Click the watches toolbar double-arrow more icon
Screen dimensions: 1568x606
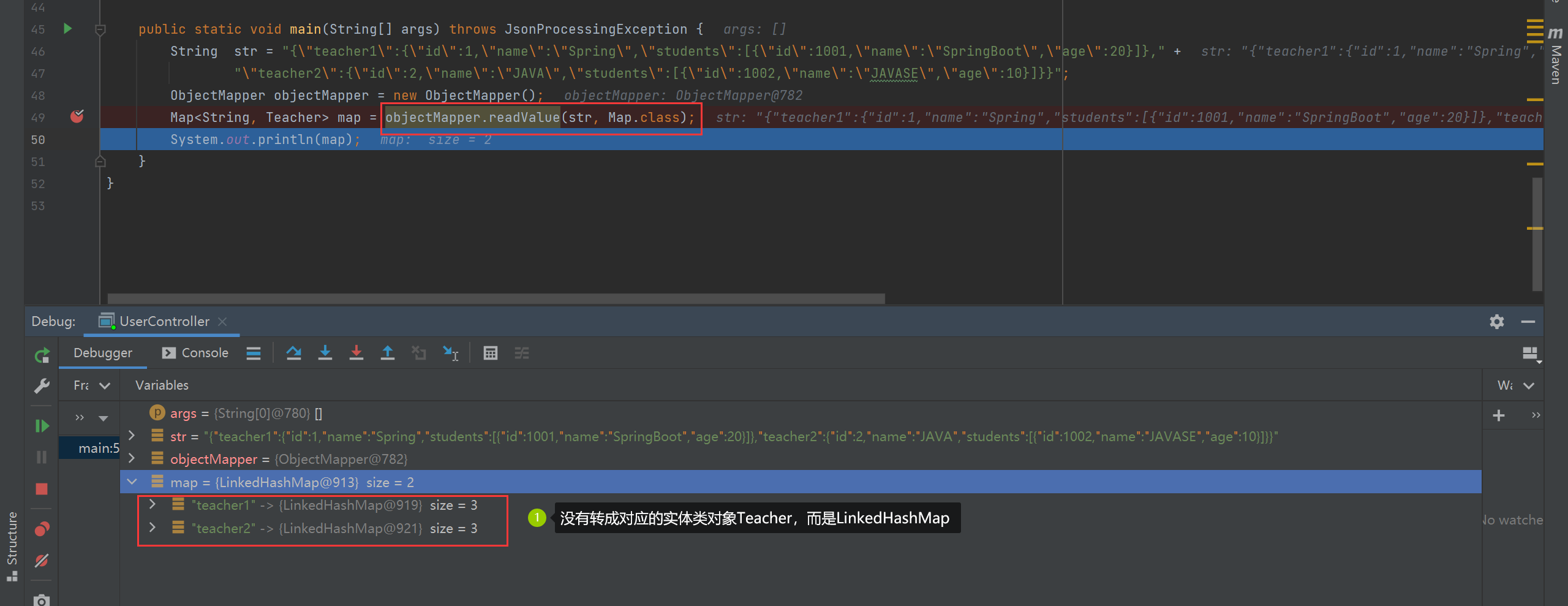1536,415
